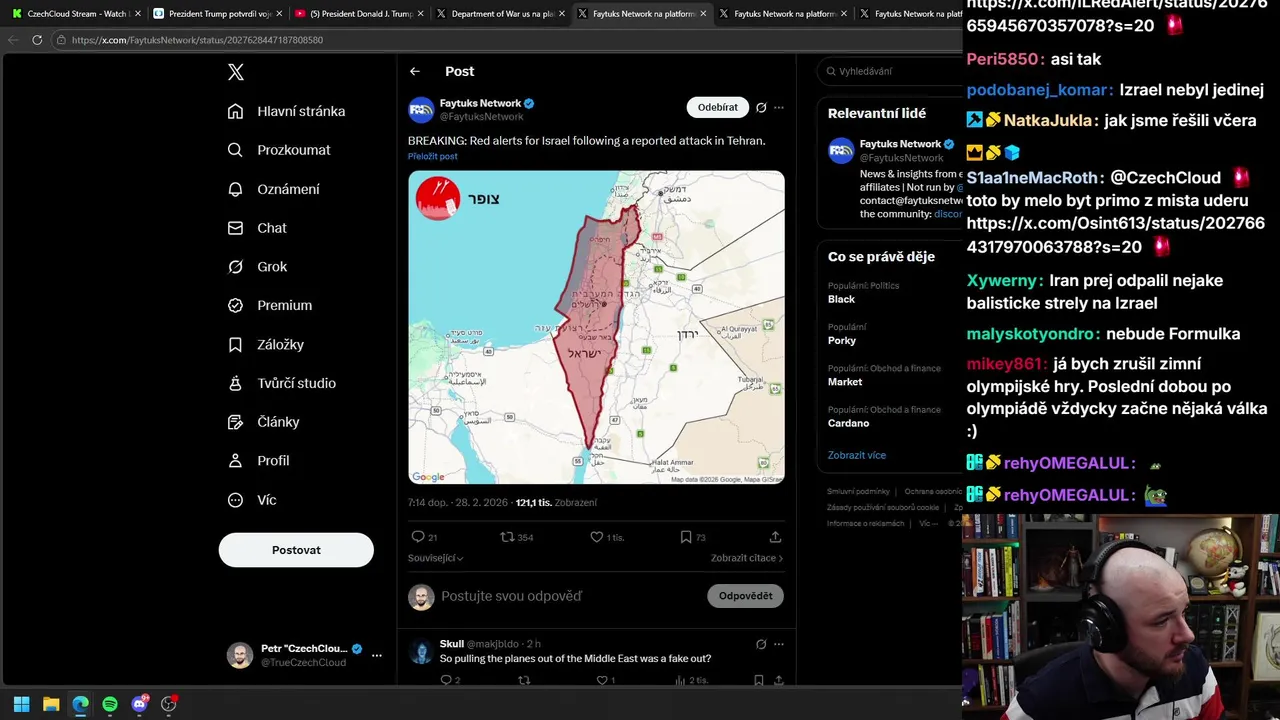The image size is (1280, 720).
Task: Click the share icon on main post
Action: 775,537
